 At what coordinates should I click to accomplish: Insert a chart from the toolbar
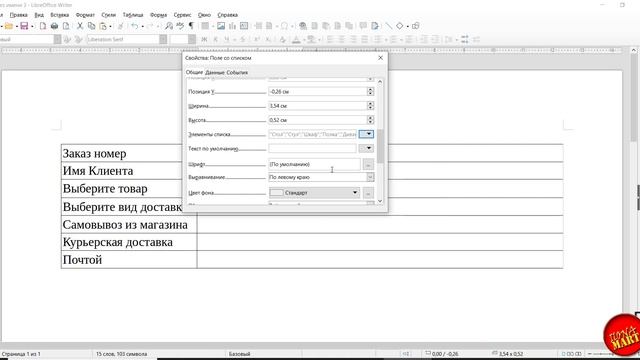point(232,26)
